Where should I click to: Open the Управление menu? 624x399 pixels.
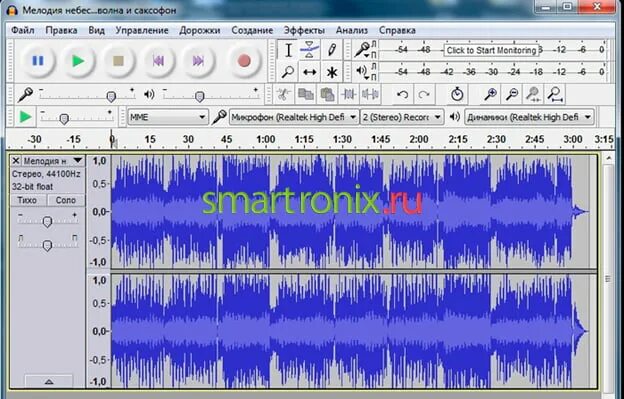click(142, 30)
